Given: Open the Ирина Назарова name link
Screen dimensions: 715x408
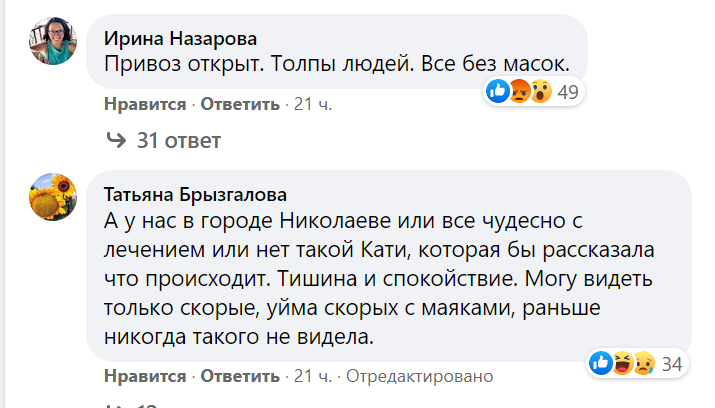Looking at the screenshot, I should pyautogui.click(x=181, y=39).
